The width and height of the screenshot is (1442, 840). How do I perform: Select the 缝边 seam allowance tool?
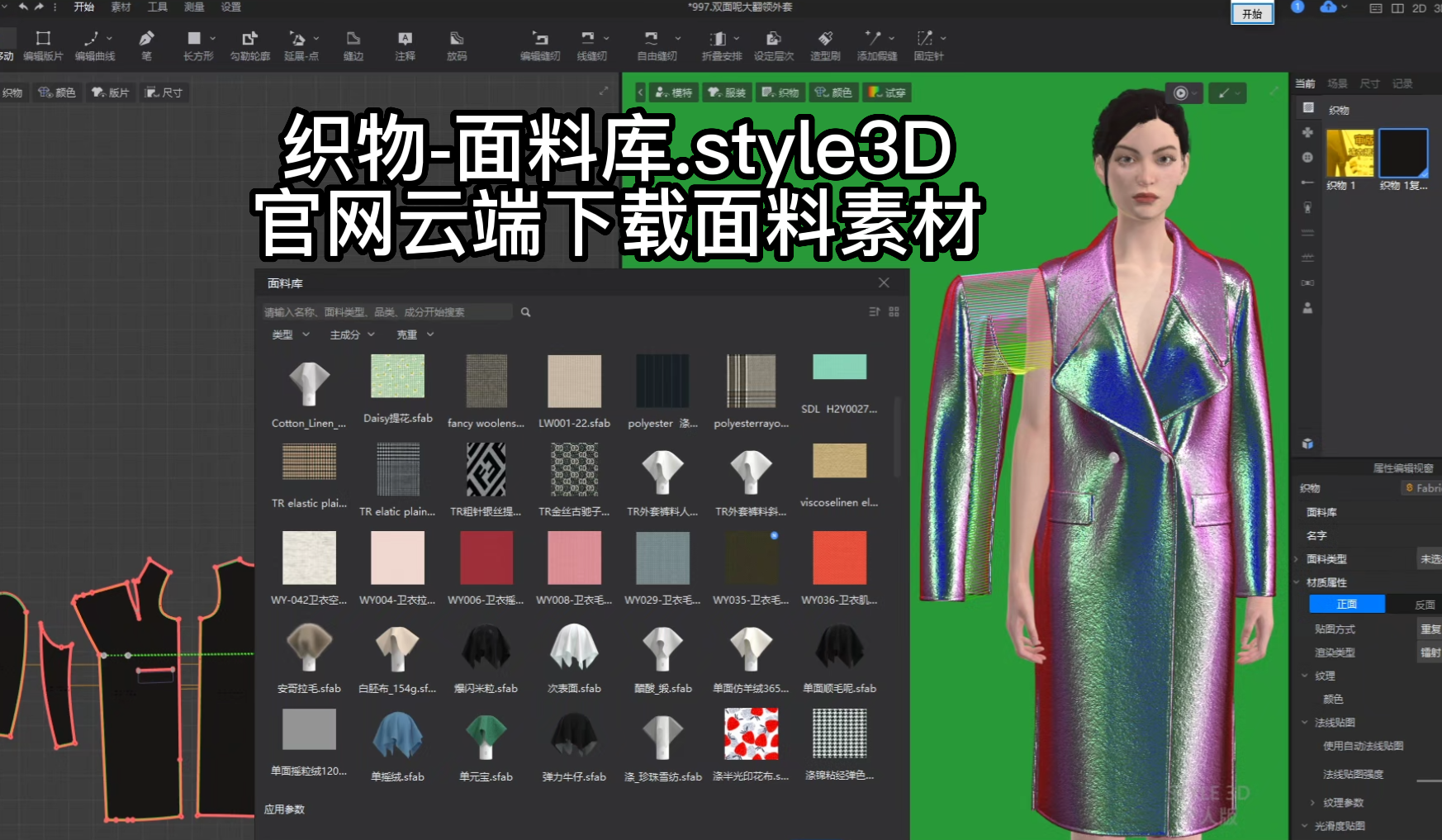coord(353,45)
